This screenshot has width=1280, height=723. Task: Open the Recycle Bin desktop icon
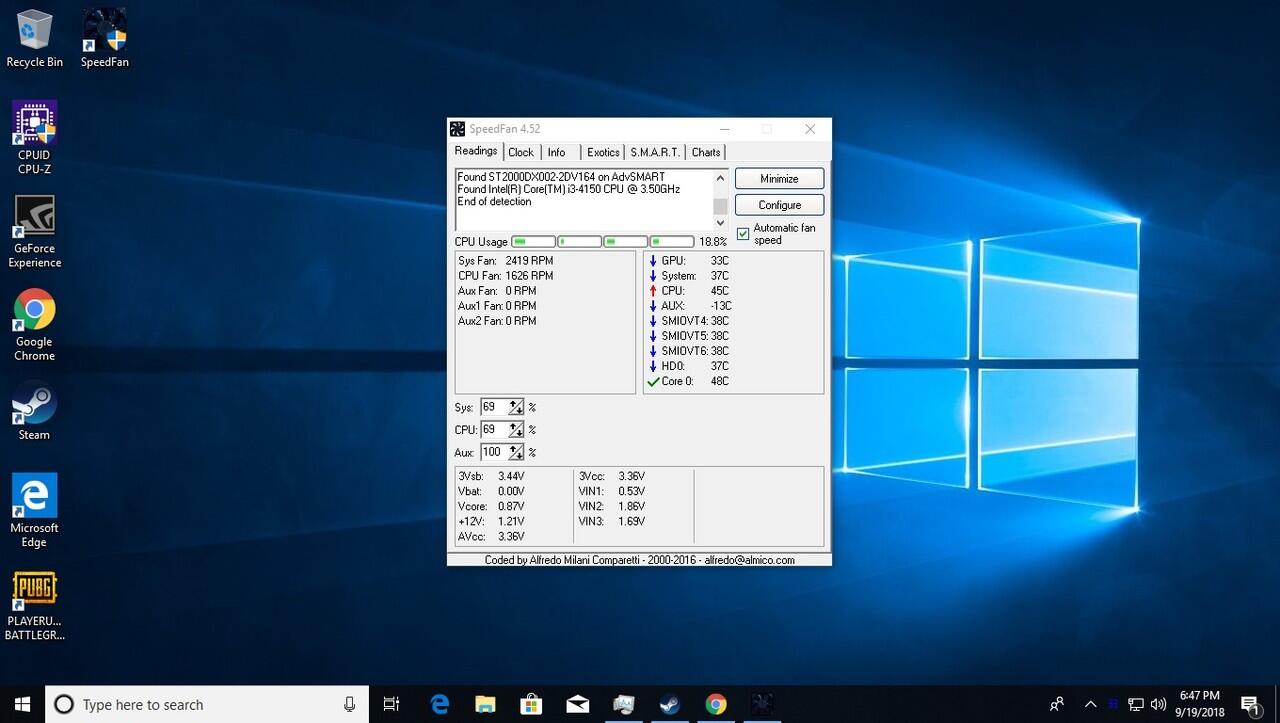[x=34, y=39]
